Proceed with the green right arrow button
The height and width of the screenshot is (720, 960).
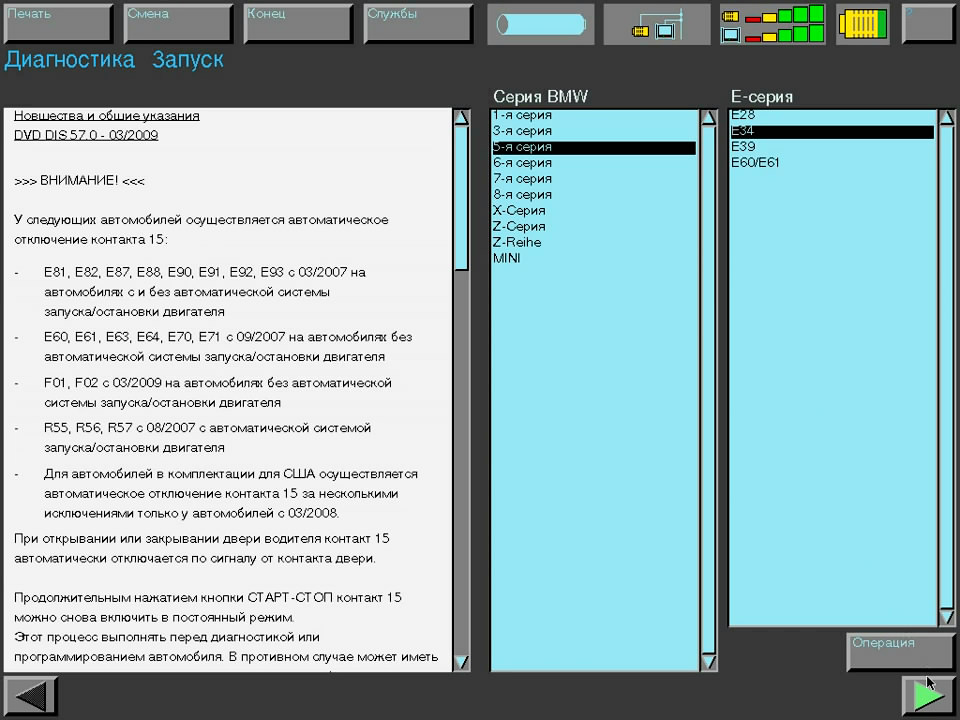[x=928, y=695]
